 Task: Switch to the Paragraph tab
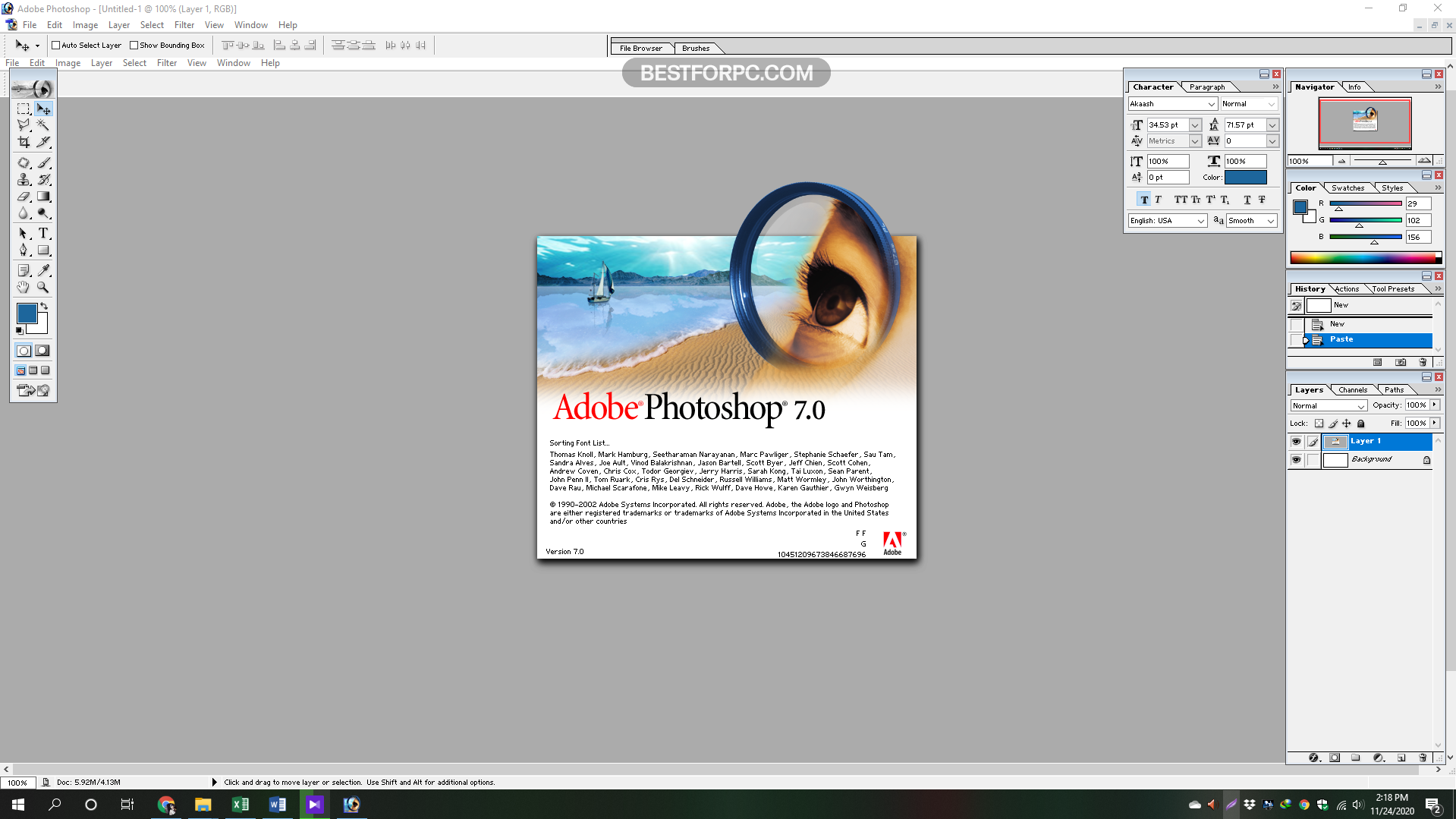pyautogui.click(x=1206, y=87)
